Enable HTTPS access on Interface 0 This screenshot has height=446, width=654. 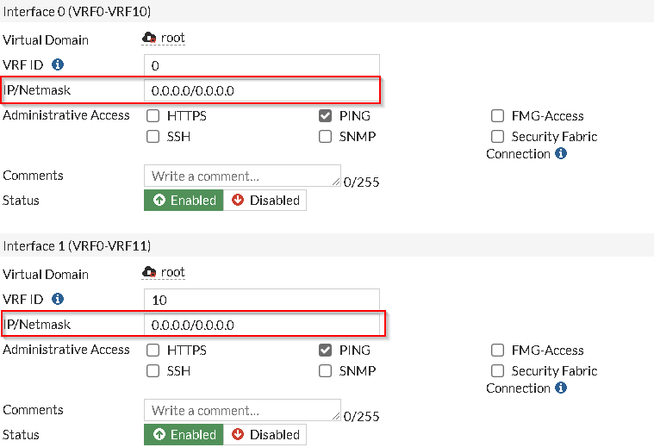point(153,116)
